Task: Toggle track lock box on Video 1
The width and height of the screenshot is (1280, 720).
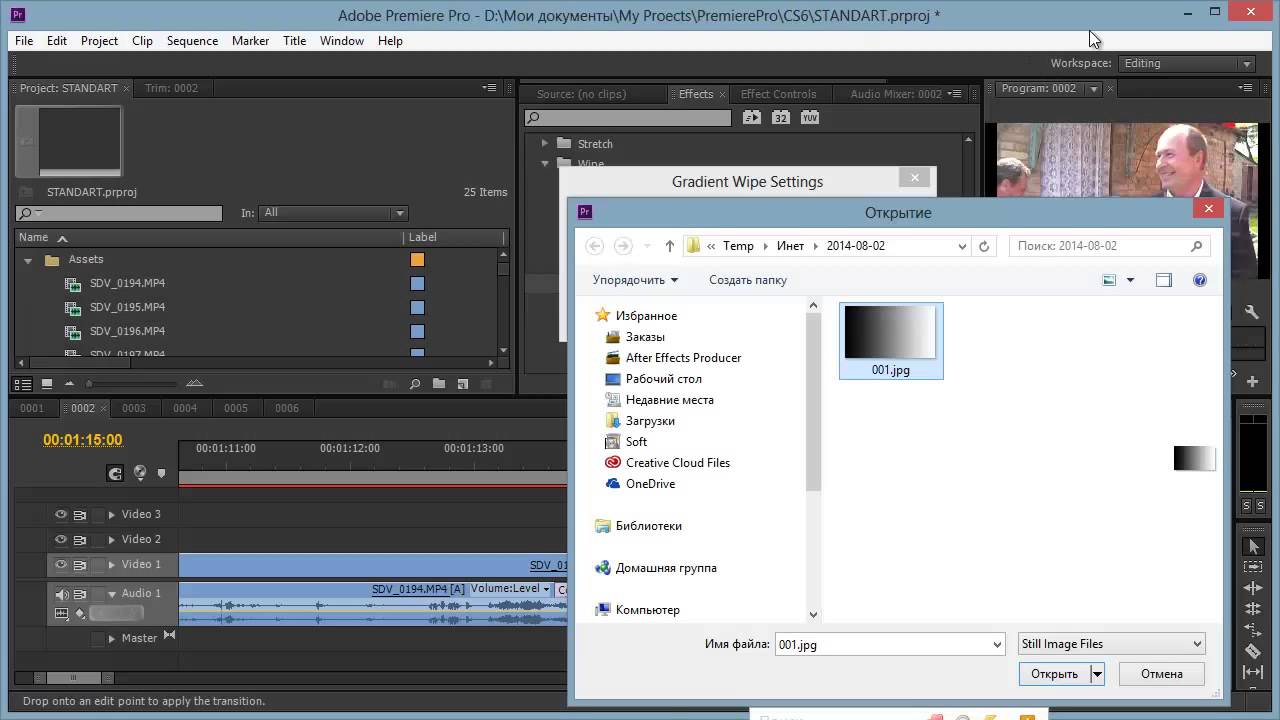Action: (x=98, y=564)
